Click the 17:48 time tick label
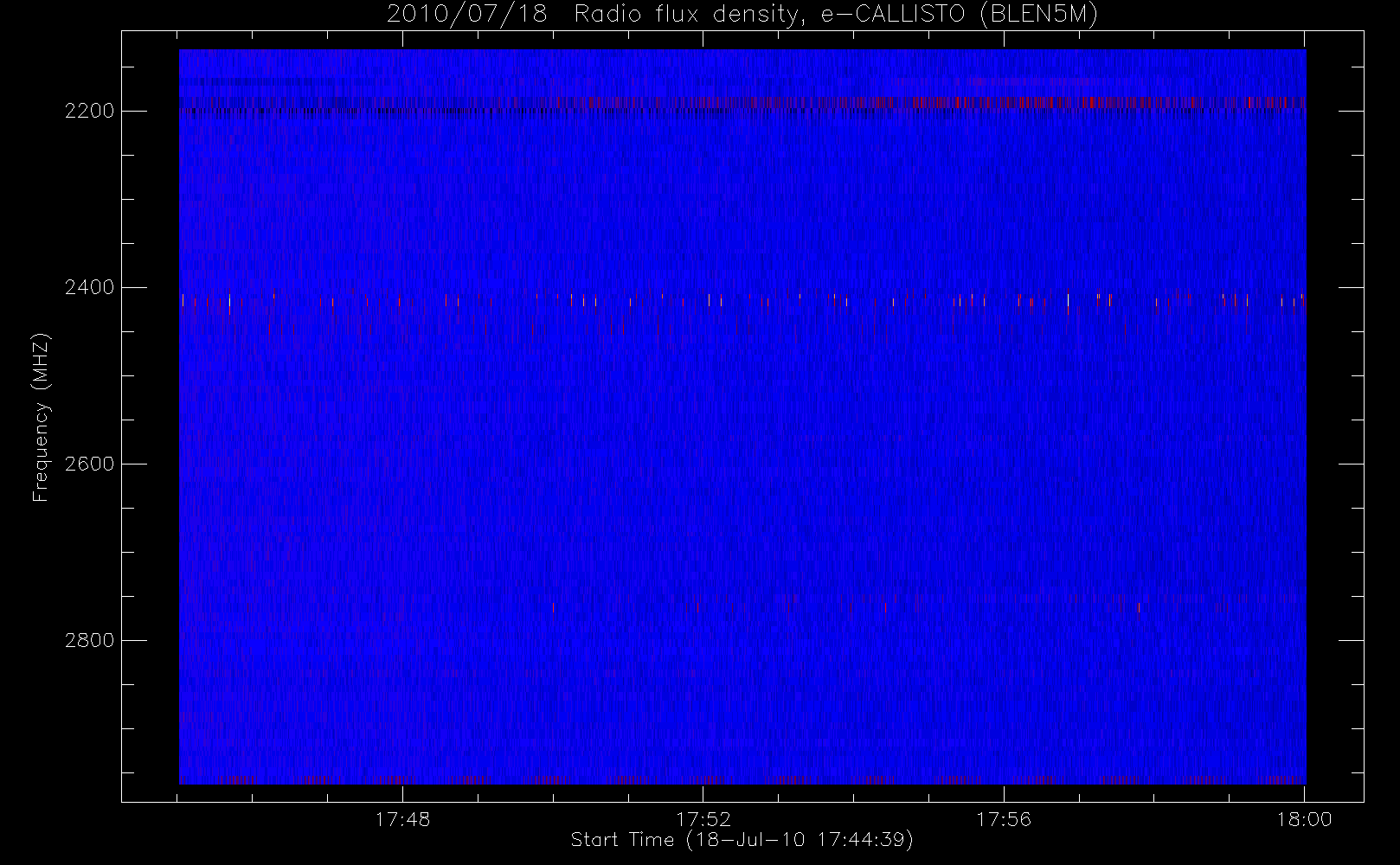 (402, 819)
